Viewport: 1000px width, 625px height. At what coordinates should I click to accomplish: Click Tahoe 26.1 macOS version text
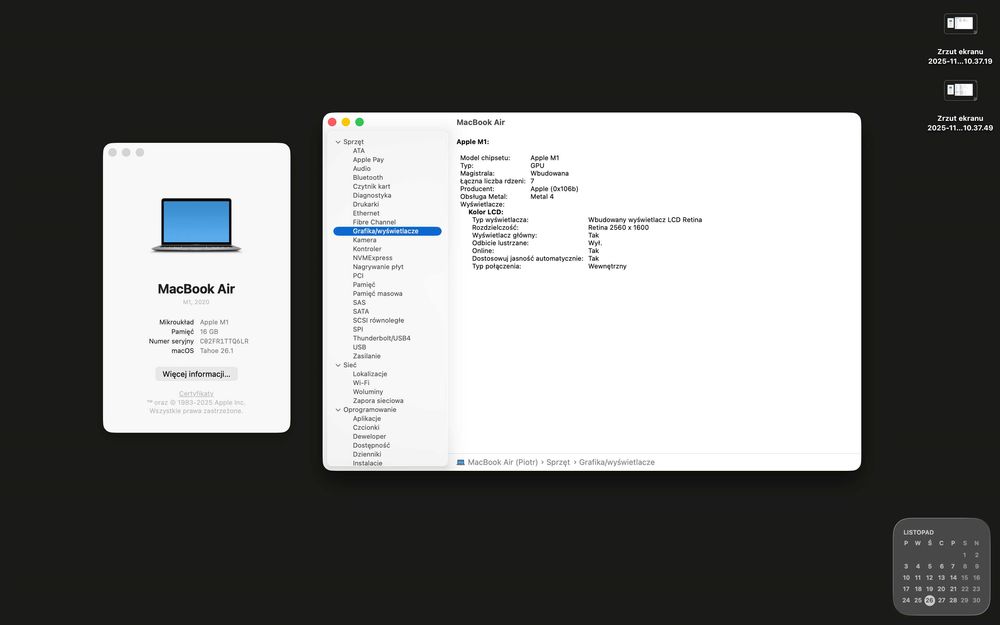click(x=217, y=351)
